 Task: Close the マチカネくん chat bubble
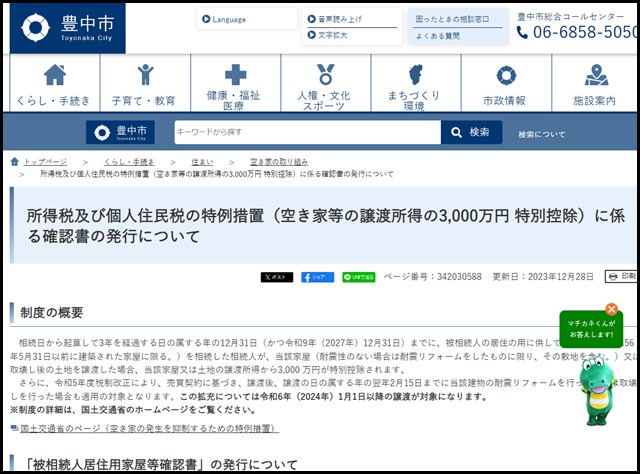click(611, 309)
